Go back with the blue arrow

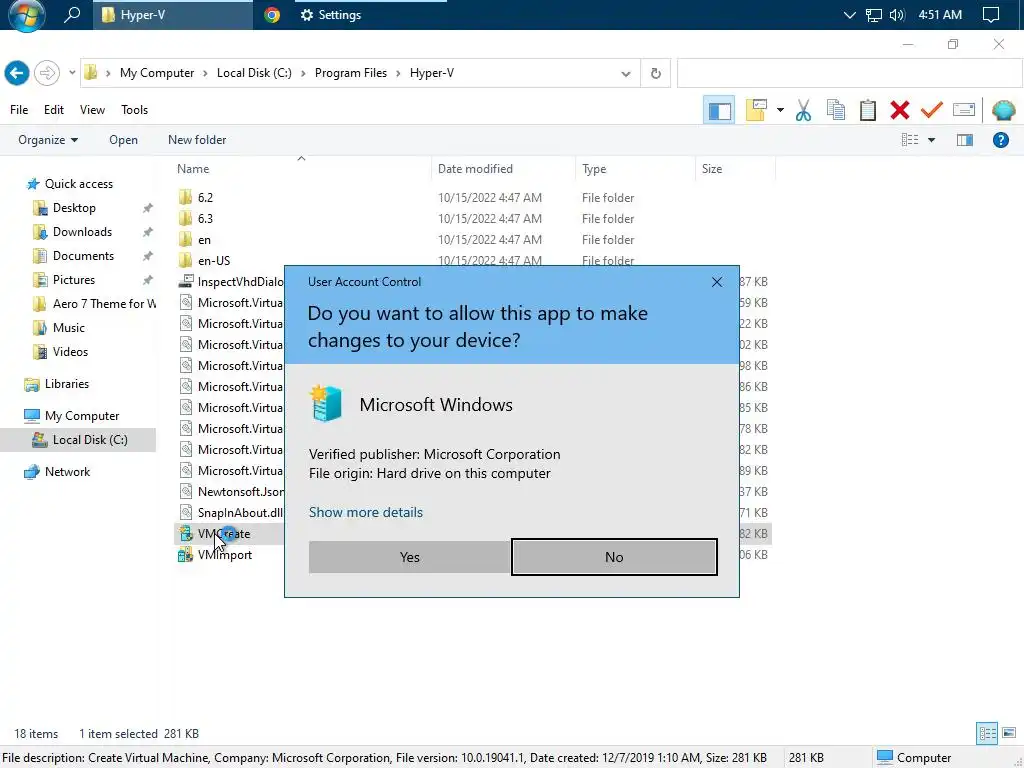coord(17,73)
